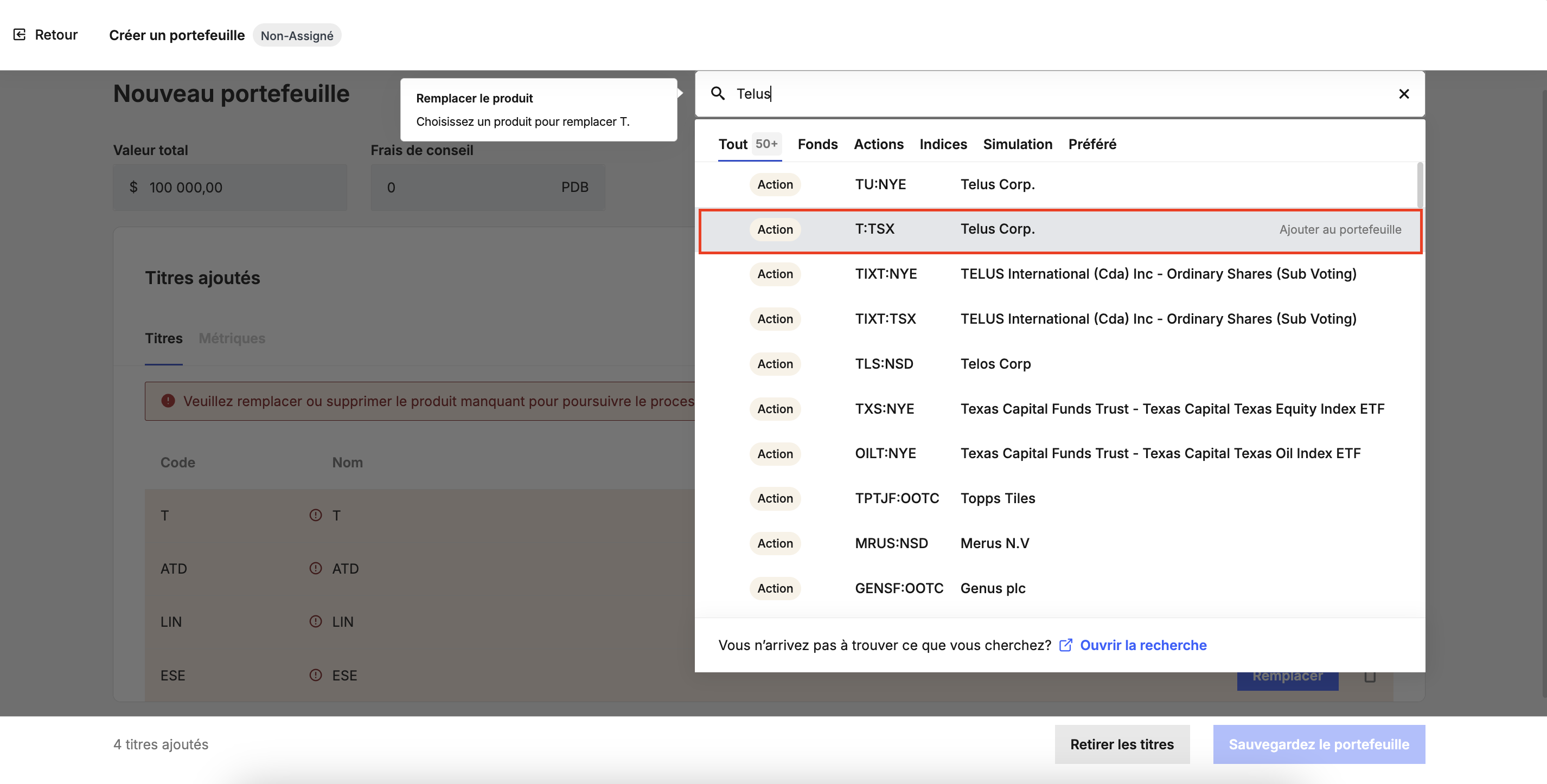The image size is (1547, 784).
Task: Open the Ouvrir la recherche link
Action: pyautogui.click(x=1143, y=645)
